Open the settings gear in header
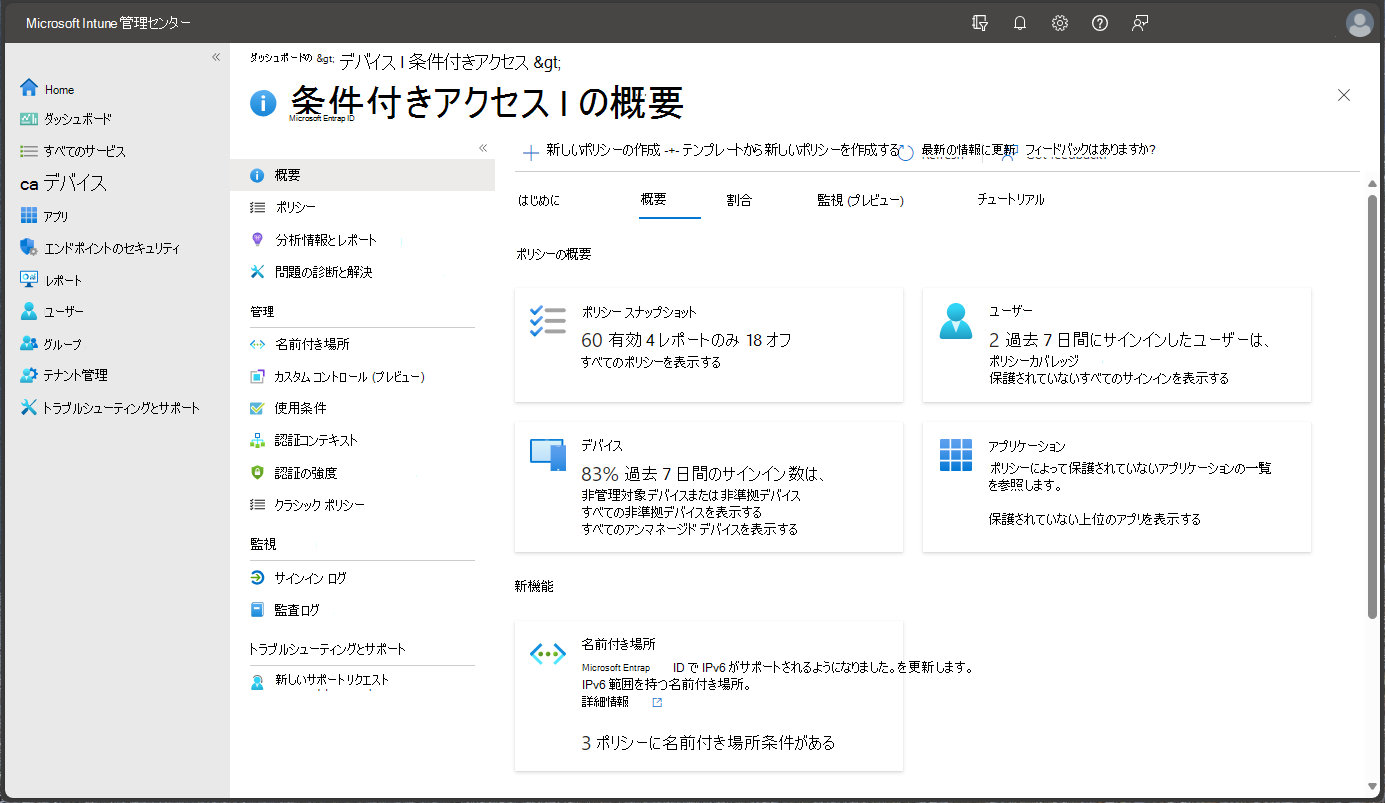The height and width of the screenshot is (803, 1385). click(1060, 23)
